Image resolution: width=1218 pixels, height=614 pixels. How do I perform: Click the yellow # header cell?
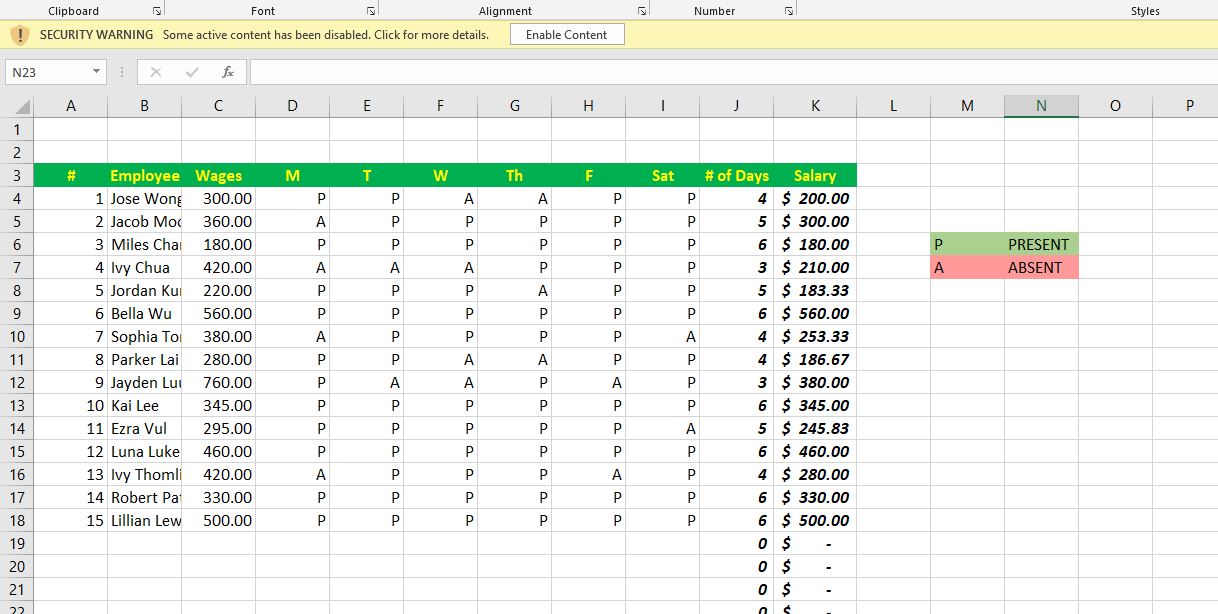point(71,176)
